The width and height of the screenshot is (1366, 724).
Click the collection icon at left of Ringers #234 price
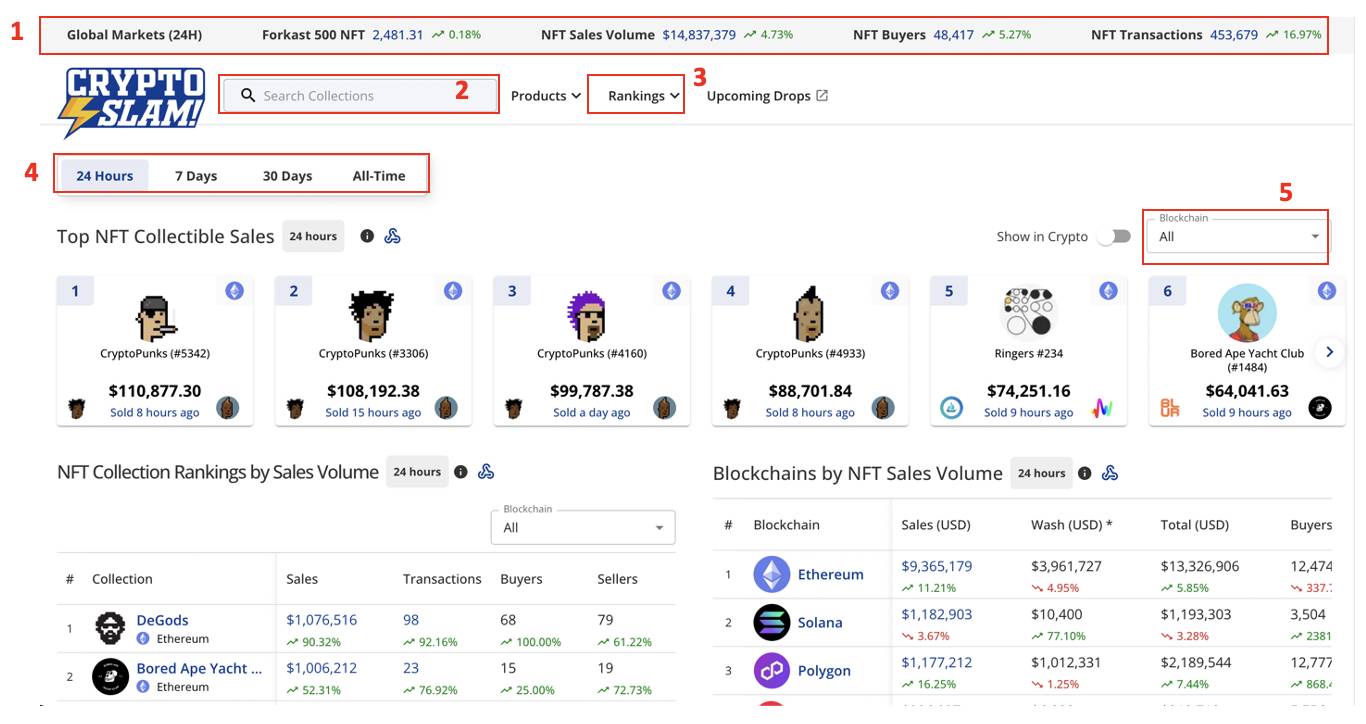[951, 408]
